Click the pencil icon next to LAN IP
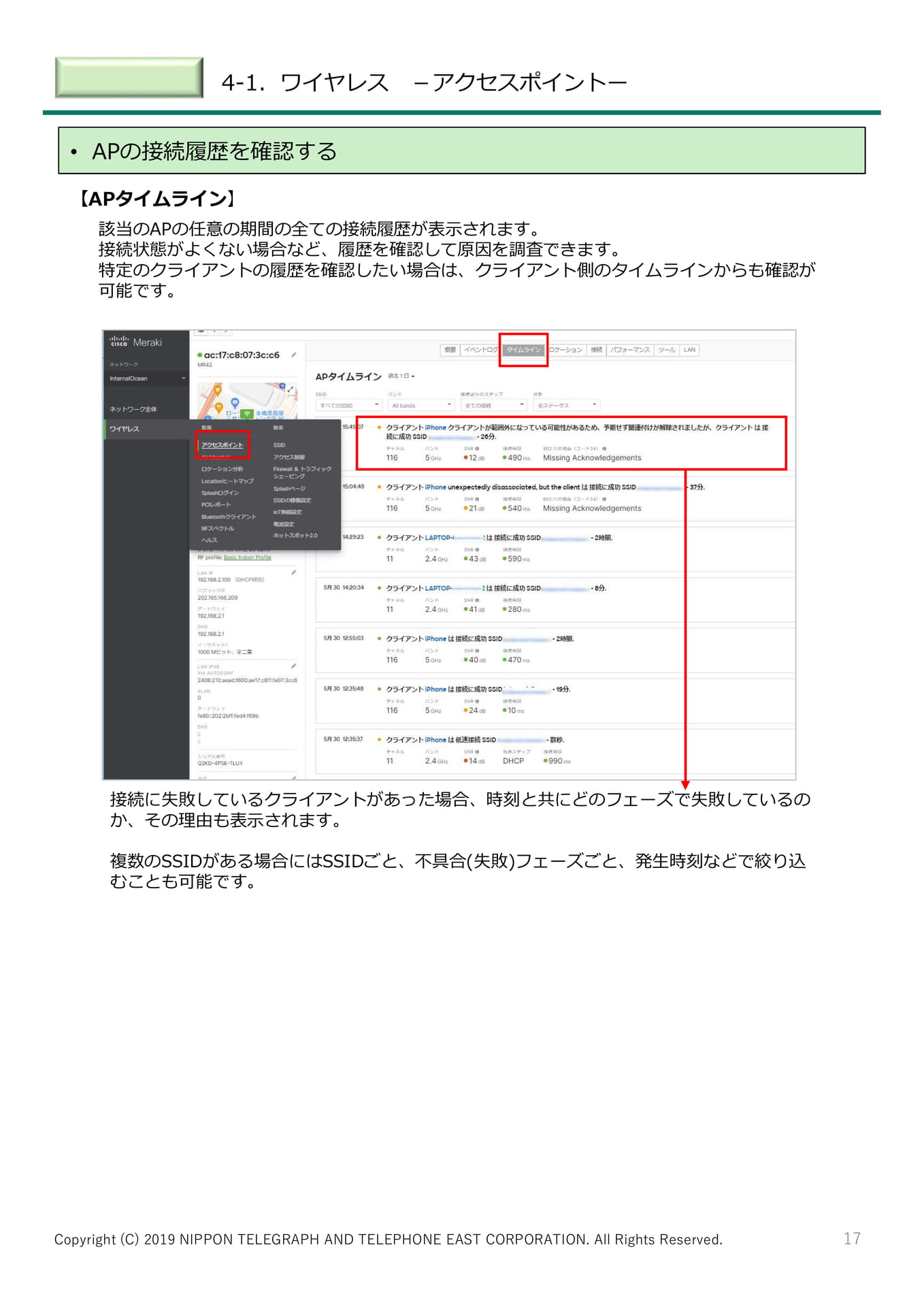 [x=294, y=572]
